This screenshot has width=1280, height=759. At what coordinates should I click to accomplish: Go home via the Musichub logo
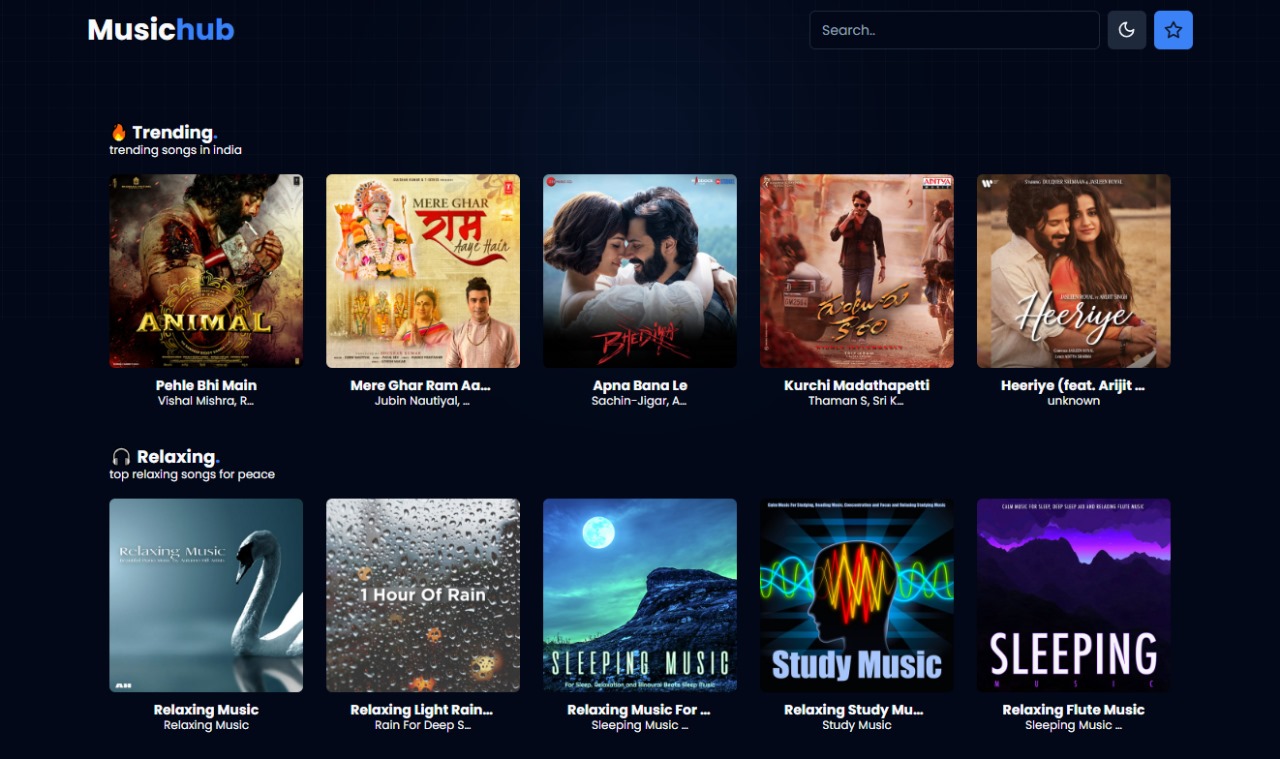tap(161, 30)
